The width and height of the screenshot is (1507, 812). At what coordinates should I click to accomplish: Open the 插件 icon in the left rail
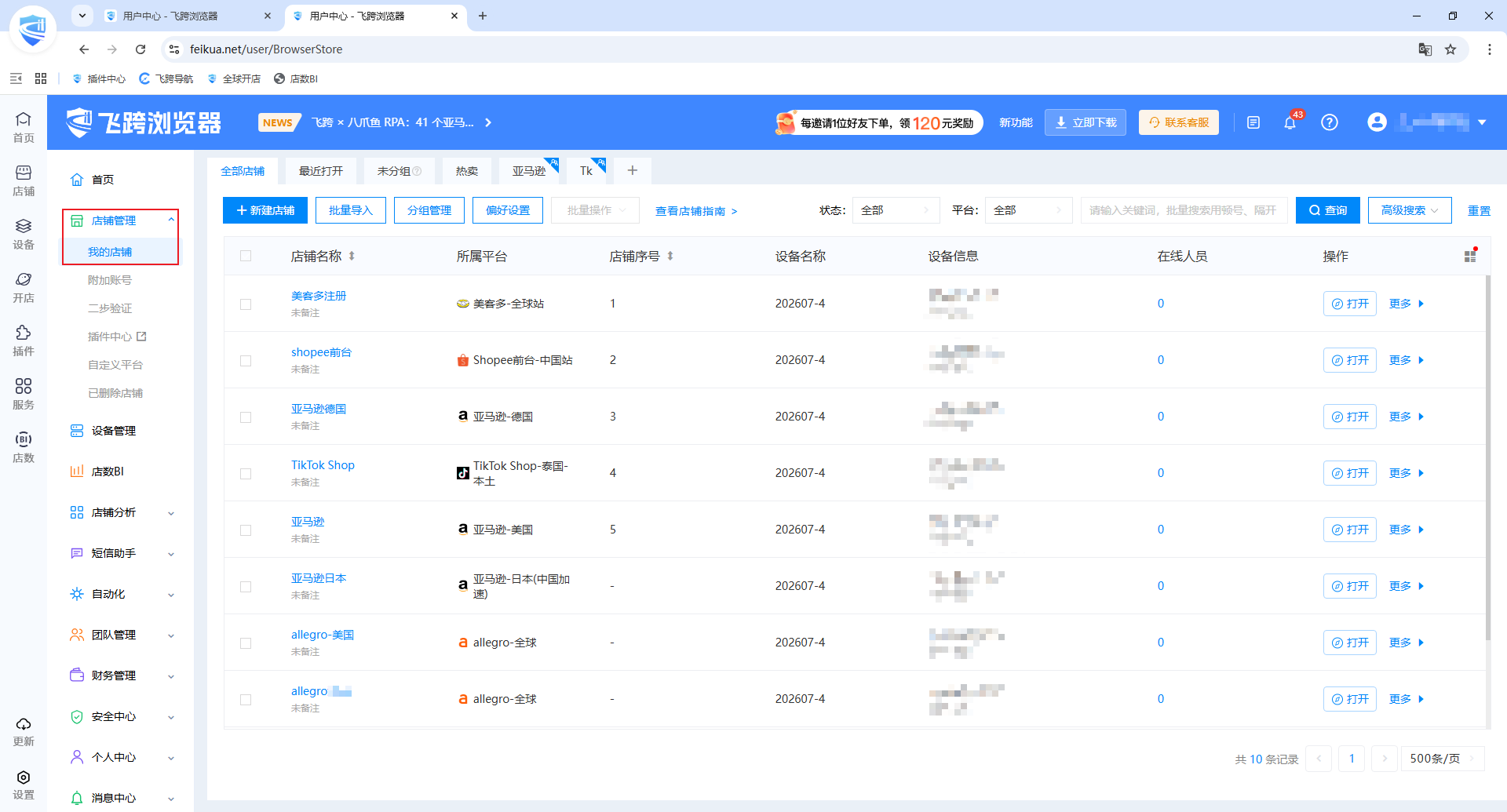pyautogui.click(x=24, y=340)
